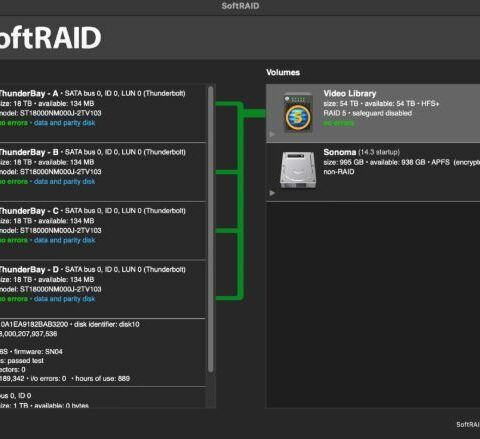Click ThunderBay - D data and parity disk label
The height and width of the screenshot is (439, 480).
(x=65, y=299)
